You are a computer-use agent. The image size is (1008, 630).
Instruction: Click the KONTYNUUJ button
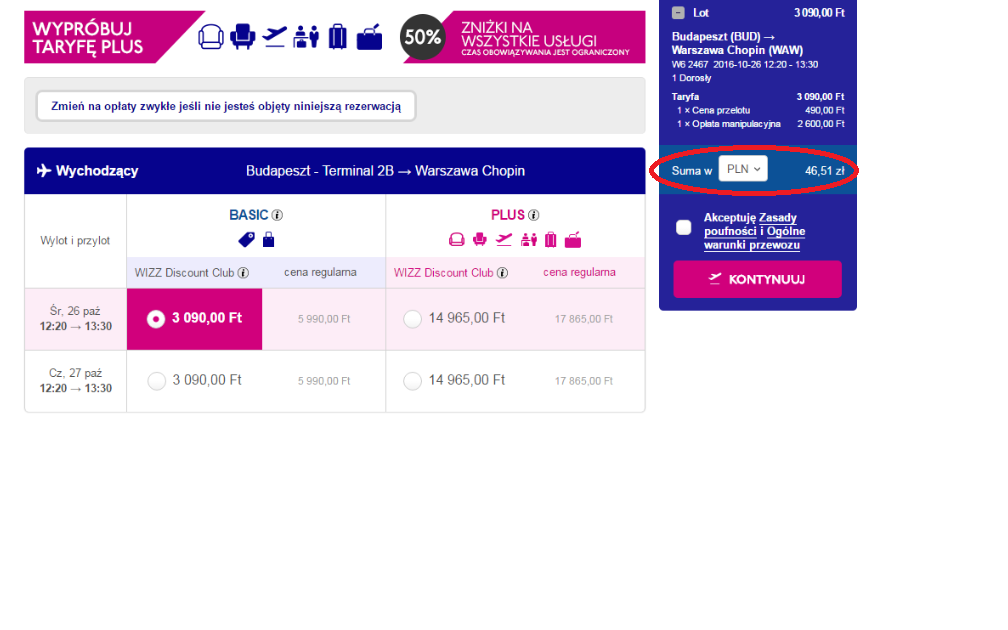coord(757,280)
